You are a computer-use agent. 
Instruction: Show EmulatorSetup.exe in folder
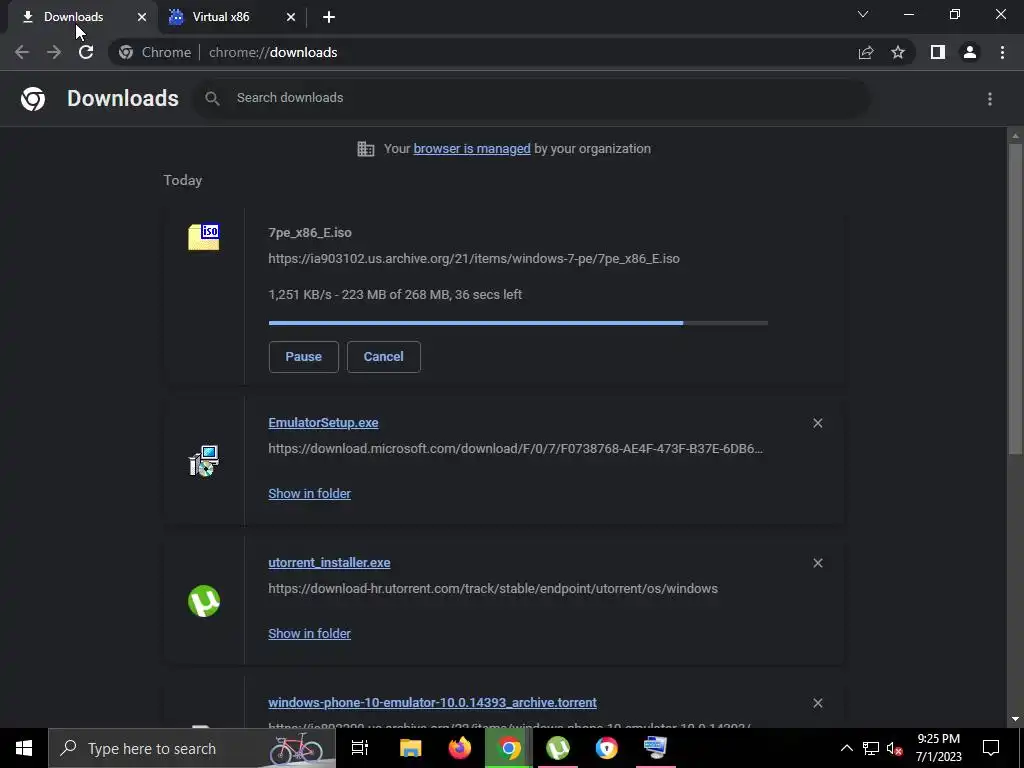coord(310,494)
